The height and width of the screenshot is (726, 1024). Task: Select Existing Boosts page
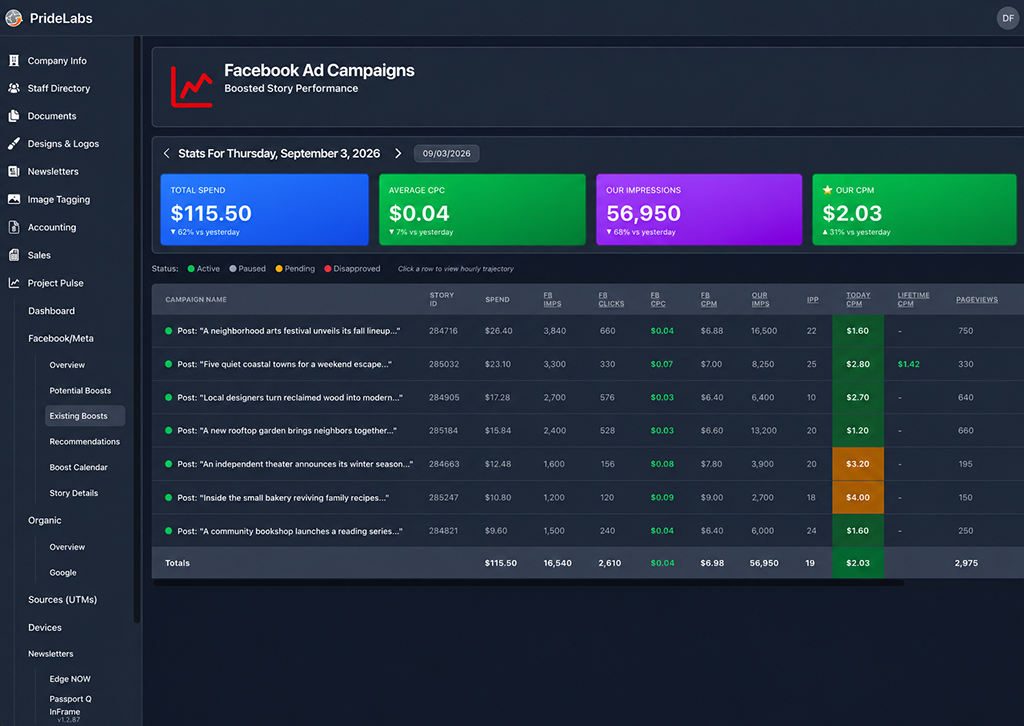pyautogui.click(x=85, y=416)
